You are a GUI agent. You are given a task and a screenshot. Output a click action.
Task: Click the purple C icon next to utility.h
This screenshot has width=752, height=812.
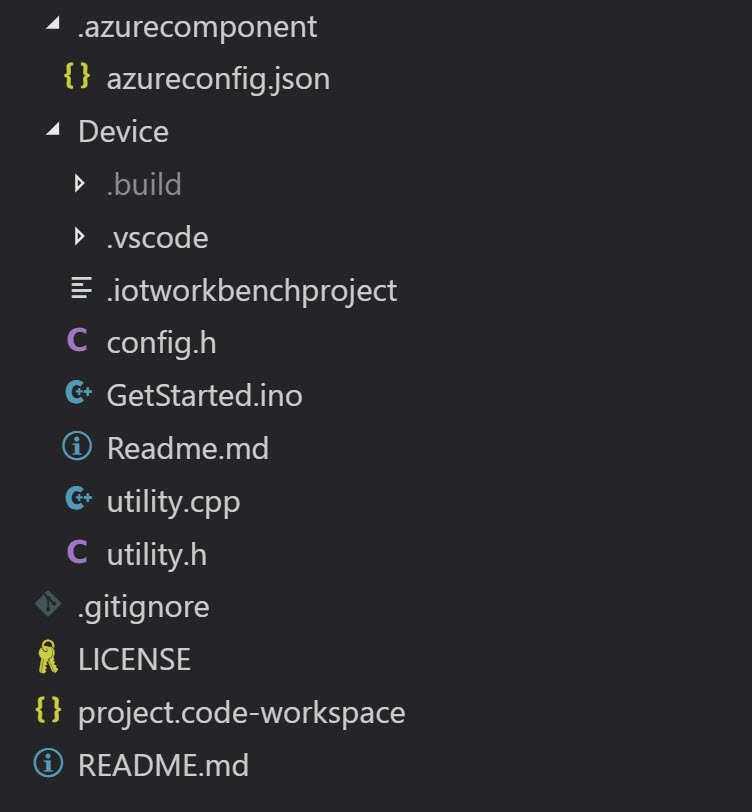77,552
